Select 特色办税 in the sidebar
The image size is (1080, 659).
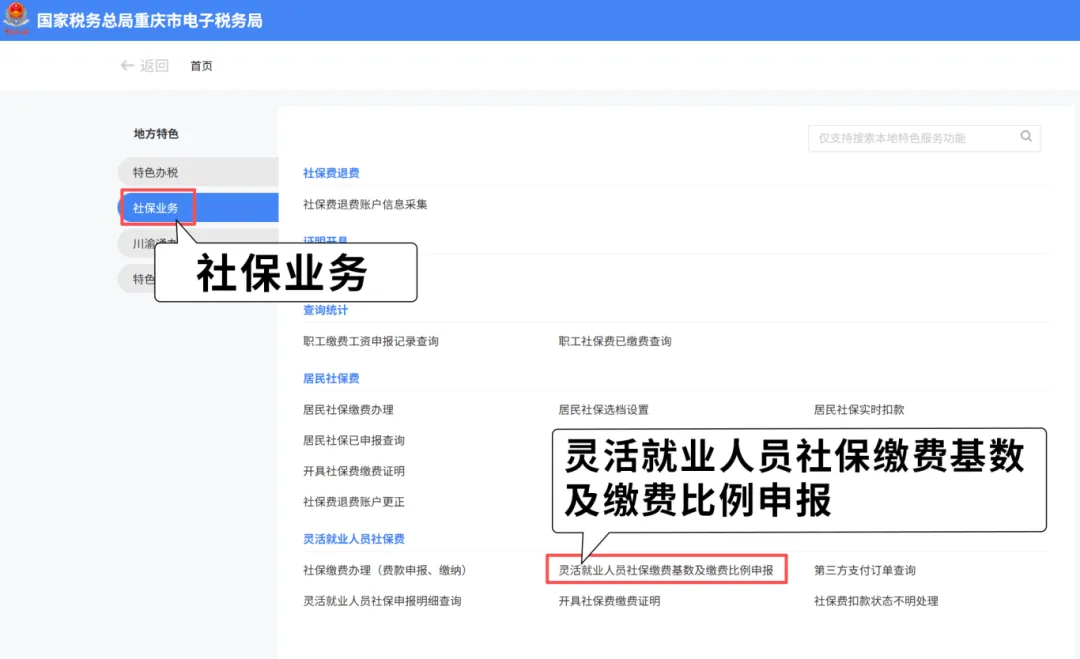pos(156,172)
